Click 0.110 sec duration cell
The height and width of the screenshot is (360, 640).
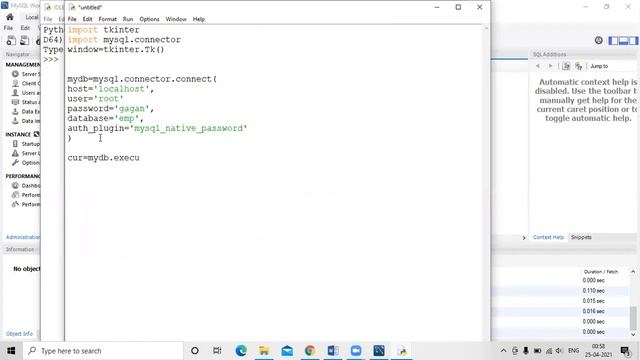coord(593,291)
